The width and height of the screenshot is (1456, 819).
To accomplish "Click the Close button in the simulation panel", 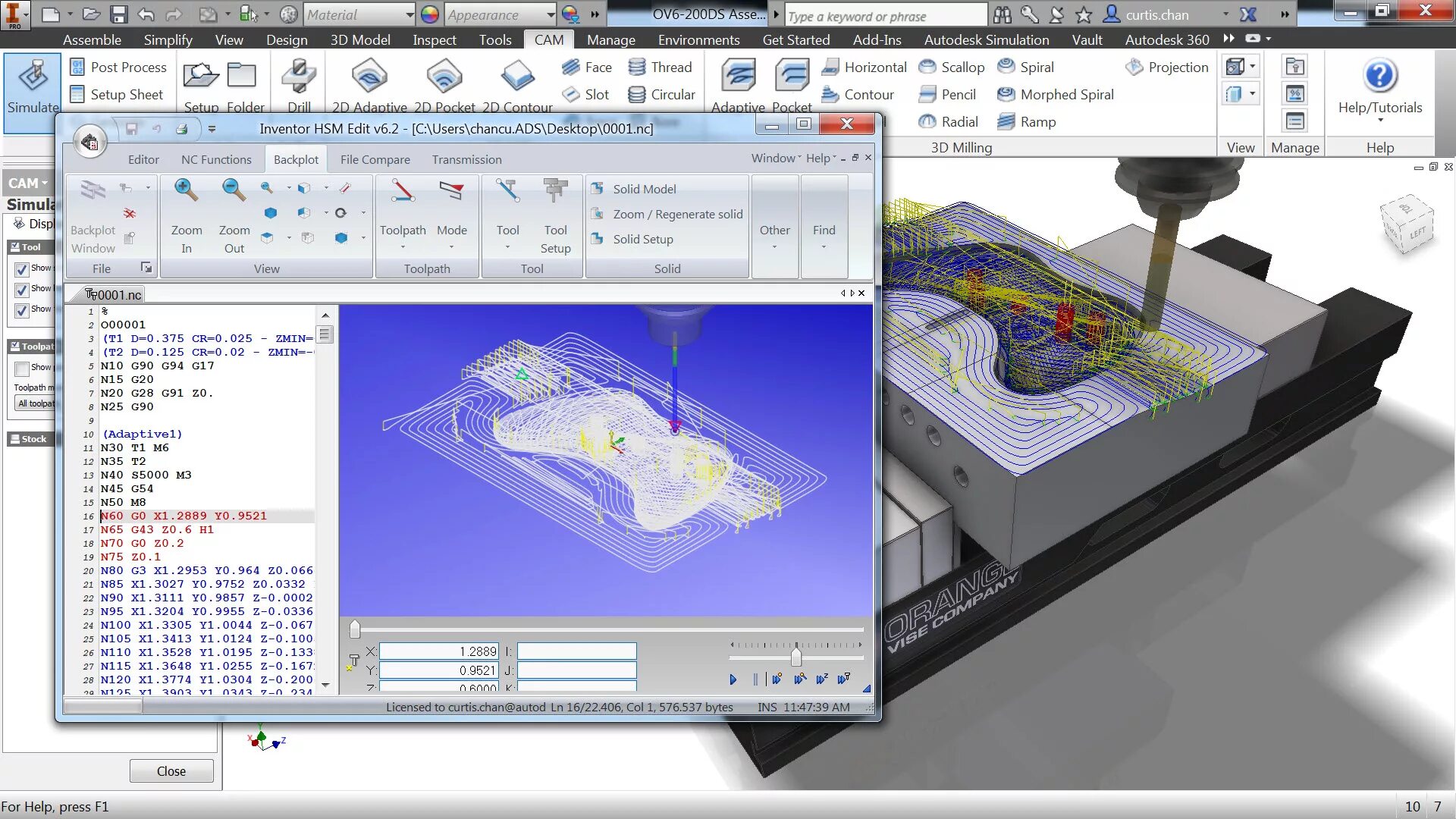I will point(171,770).
